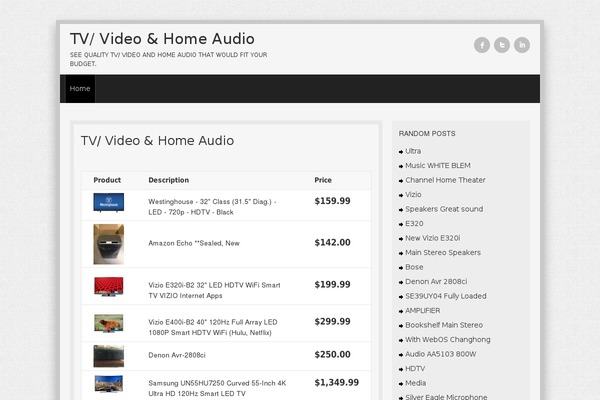Open the Main Stereo Speakers post
This screenshot has width=600, height=400.
coord(443,253)
